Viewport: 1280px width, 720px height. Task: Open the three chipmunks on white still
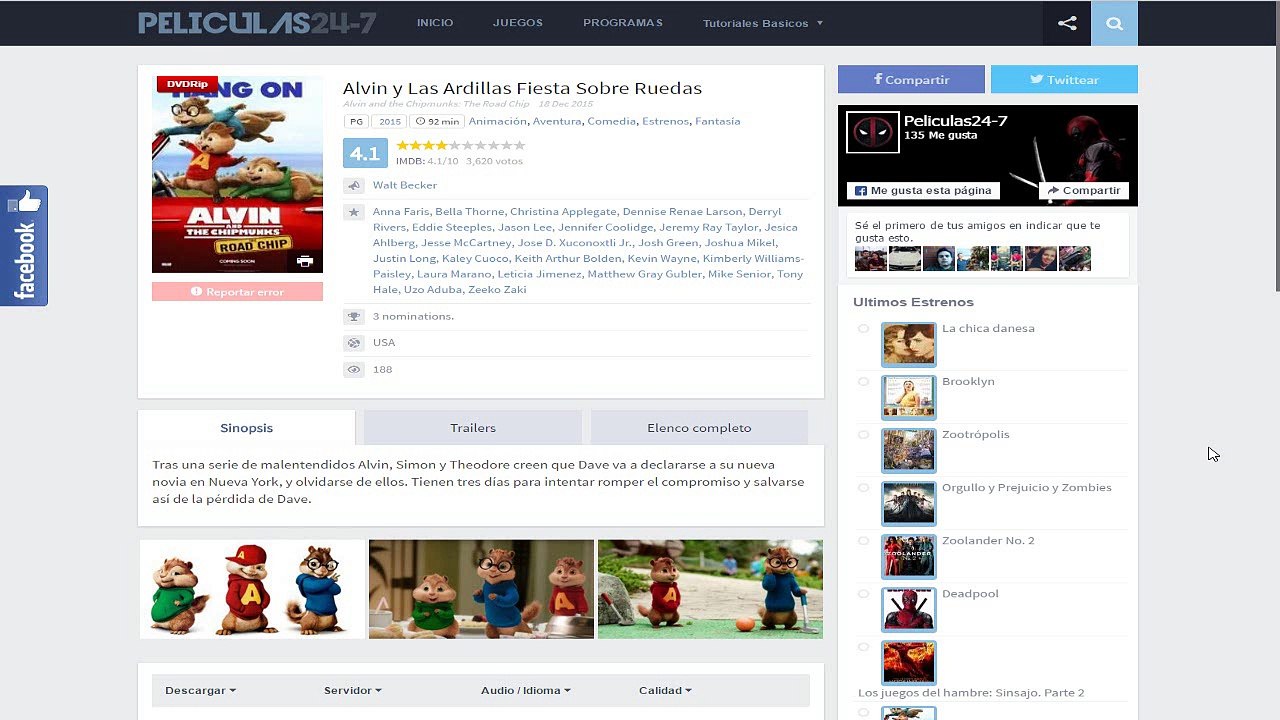click(x=252, y=589)
